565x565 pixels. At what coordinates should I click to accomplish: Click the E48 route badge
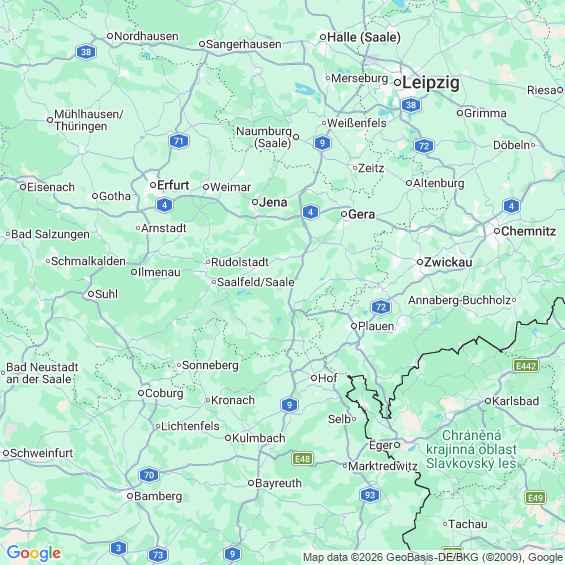[x=302, y=459]
